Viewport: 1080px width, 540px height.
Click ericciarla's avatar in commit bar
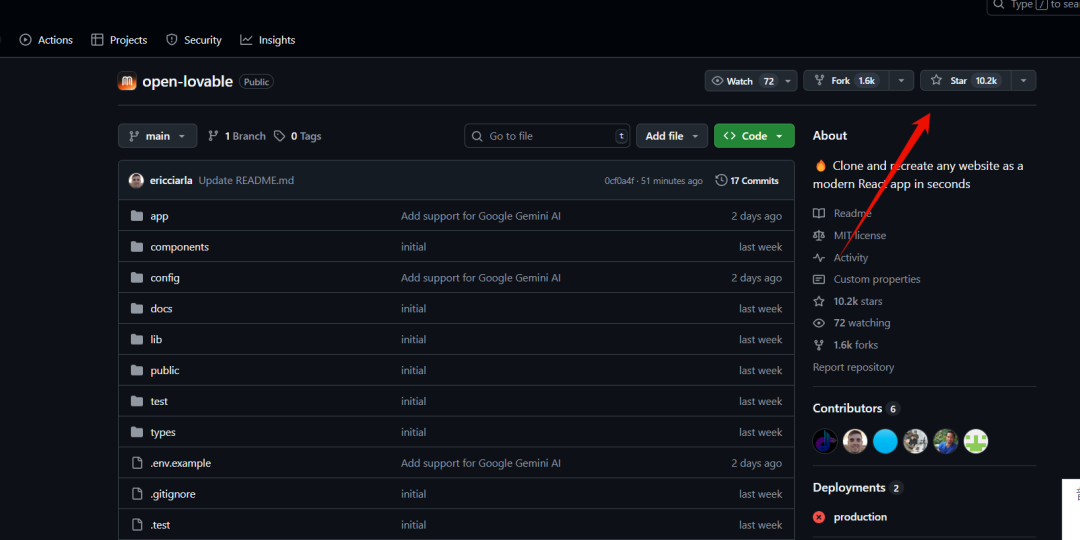click(136, 180)
